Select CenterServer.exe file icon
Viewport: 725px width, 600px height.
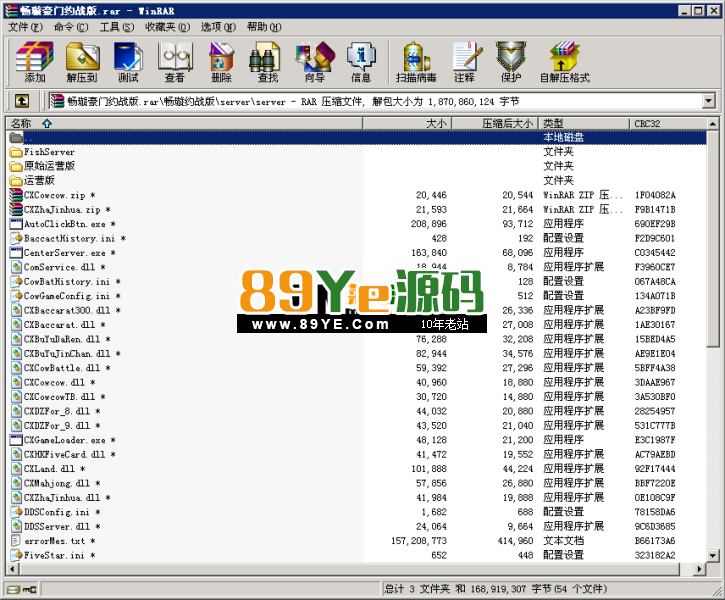16,252
